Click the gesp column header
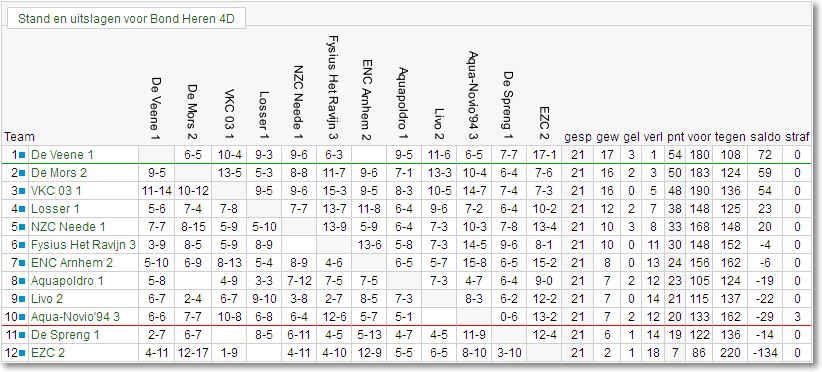The image size is (822, 372). (578, 138)
